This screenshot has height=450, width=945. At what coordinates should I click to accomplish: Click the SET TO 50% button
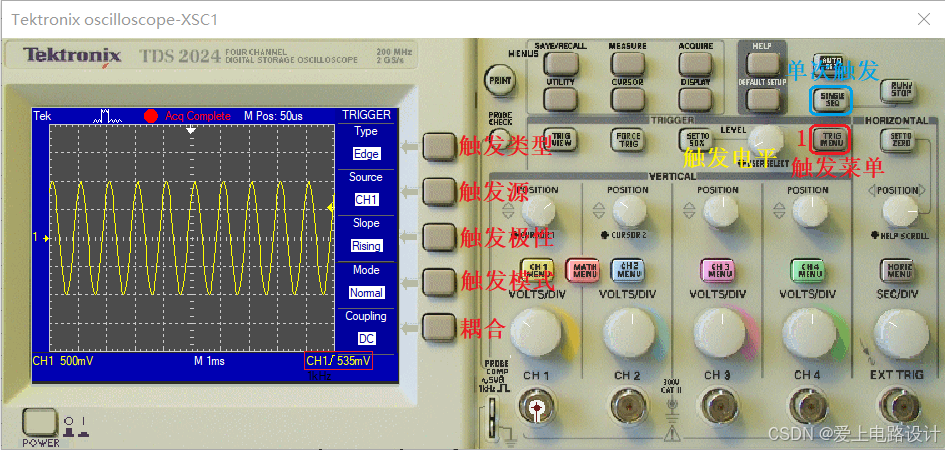(695, 140)
